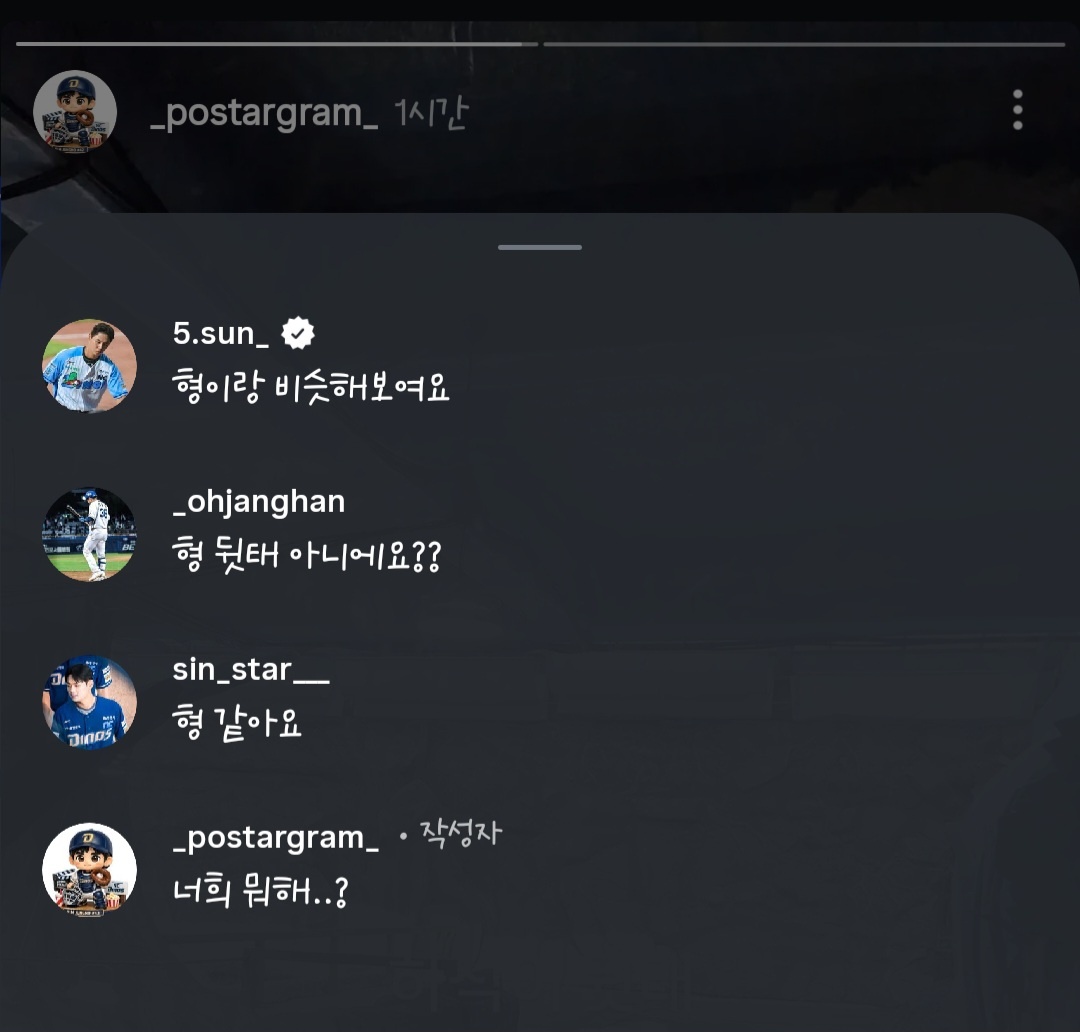Select the comment 형이랑 비슷해보여요

(x=311, y=388)
